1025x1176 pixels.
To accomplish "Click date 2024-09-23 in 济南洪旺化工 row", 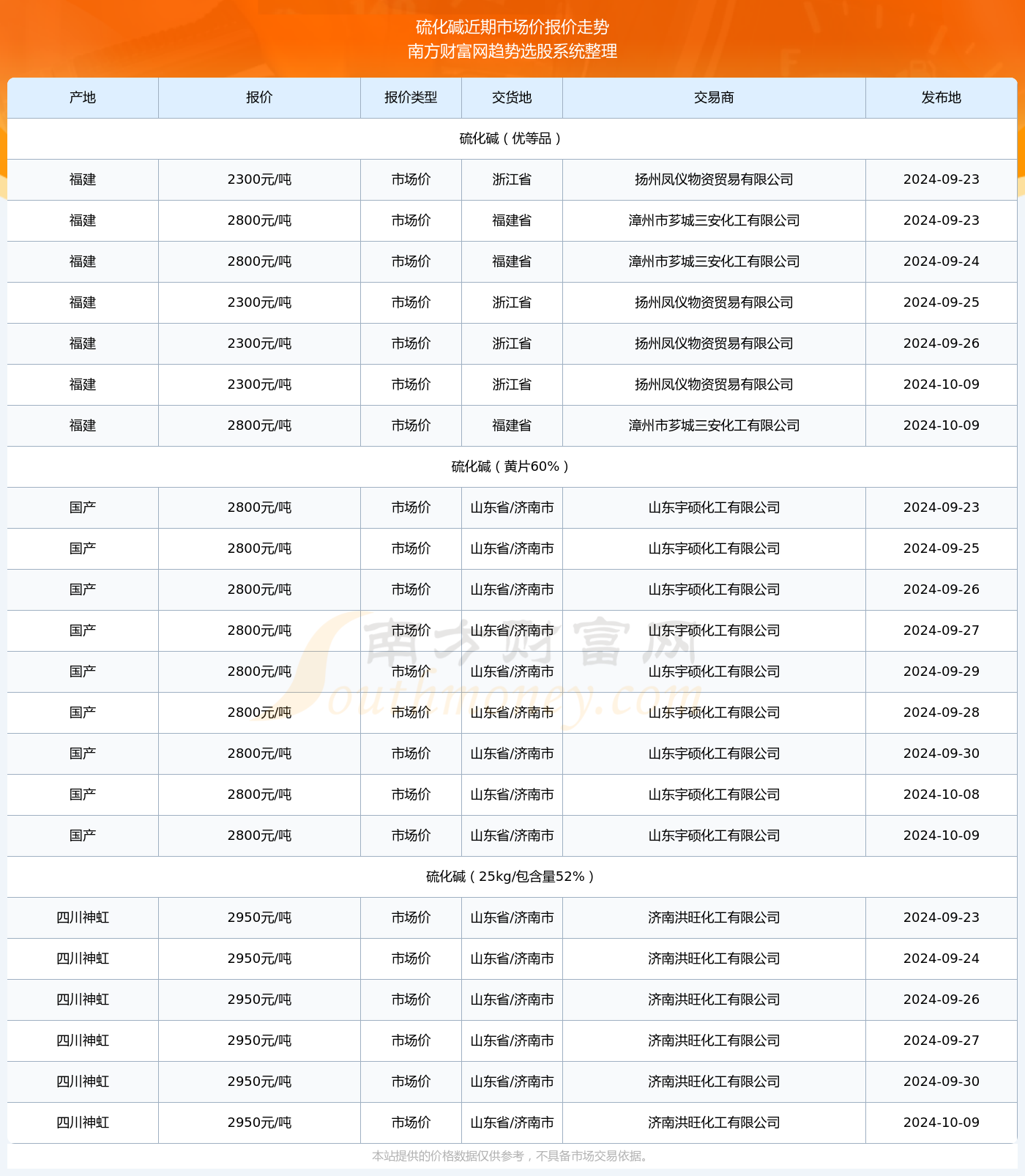I will click(942, 918).
